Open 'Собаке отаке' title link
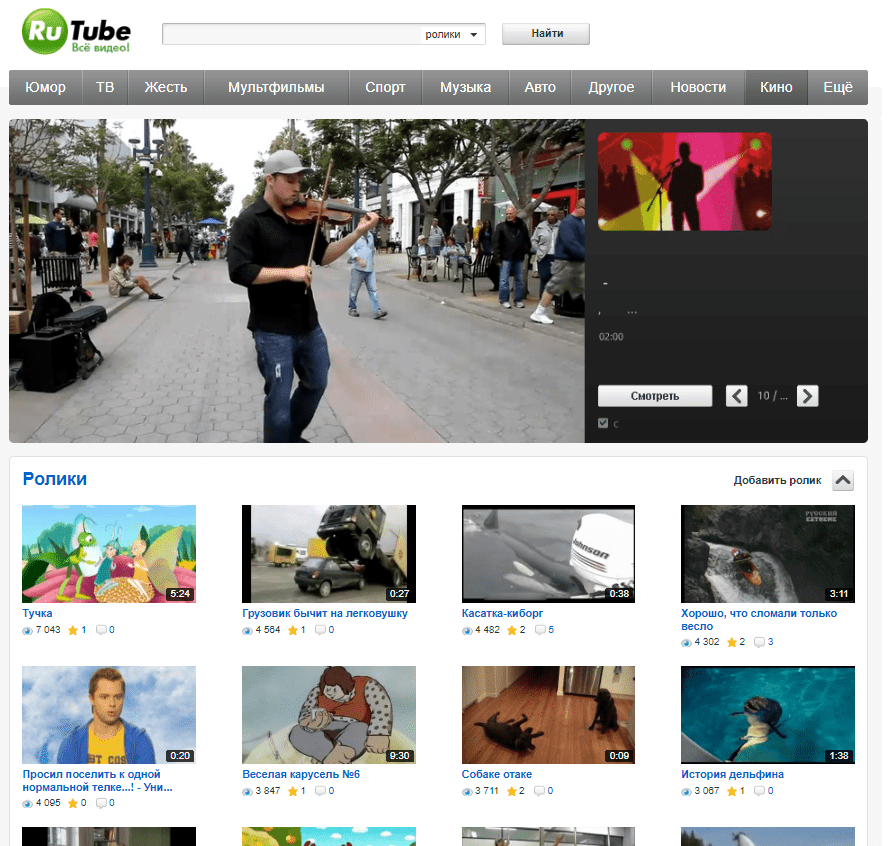 (497, 775)
